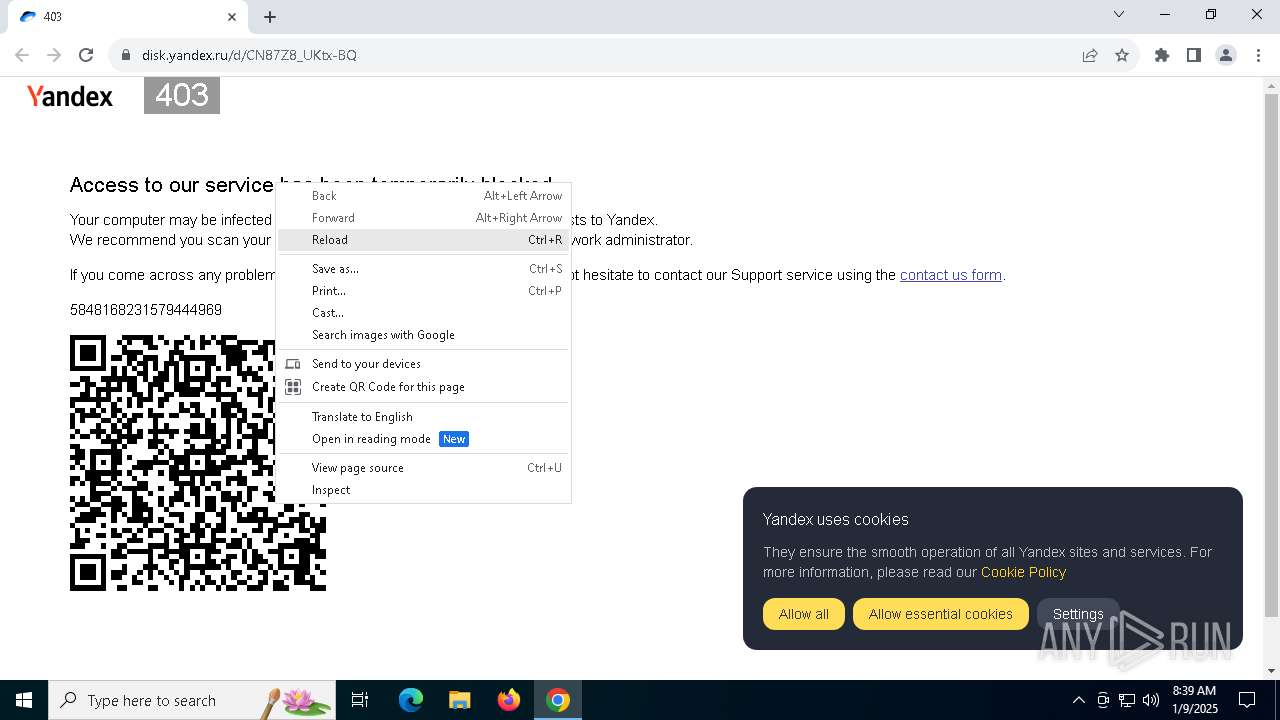Image resolution: width=1280 pixels, height=720 pixels.
Task: Click the browser forward arrow
Action: pyautogui.click(x=54, y=55)
